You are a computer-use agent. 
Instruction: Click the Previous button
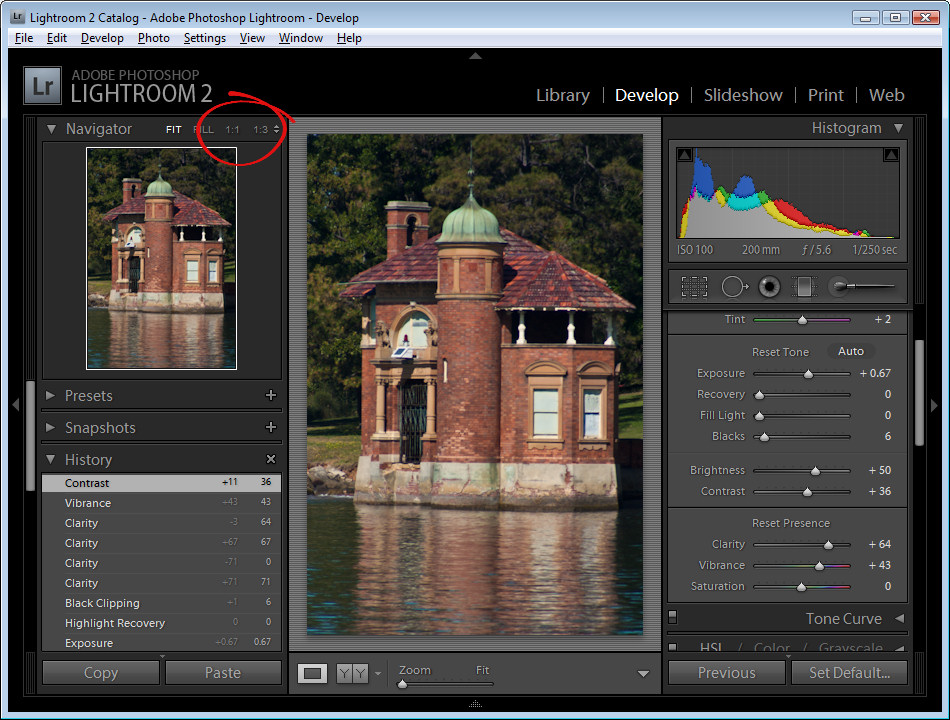click(x=726, y=673)
